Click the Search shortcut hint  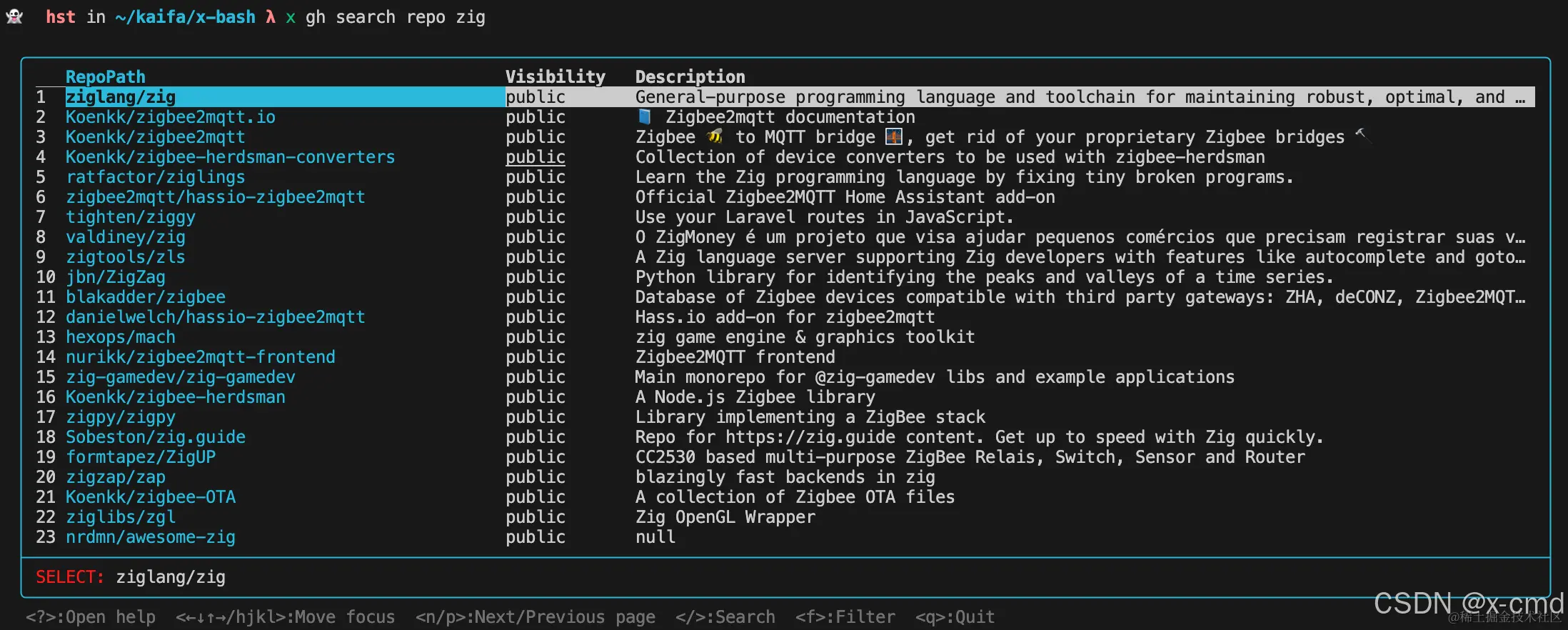pos(725,617)
